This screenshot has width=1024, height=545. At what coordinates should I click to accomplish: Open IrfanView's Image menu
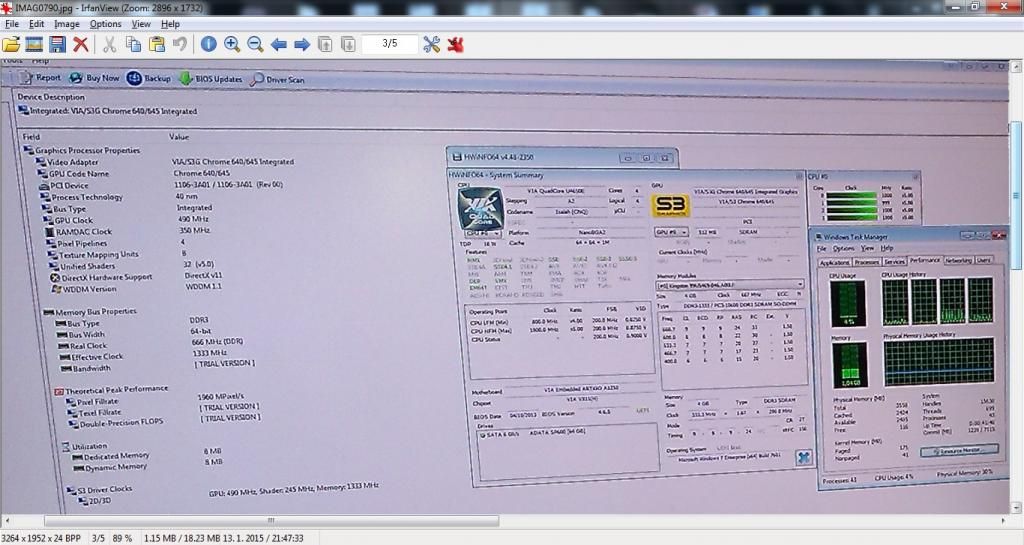tap(67, 23)
